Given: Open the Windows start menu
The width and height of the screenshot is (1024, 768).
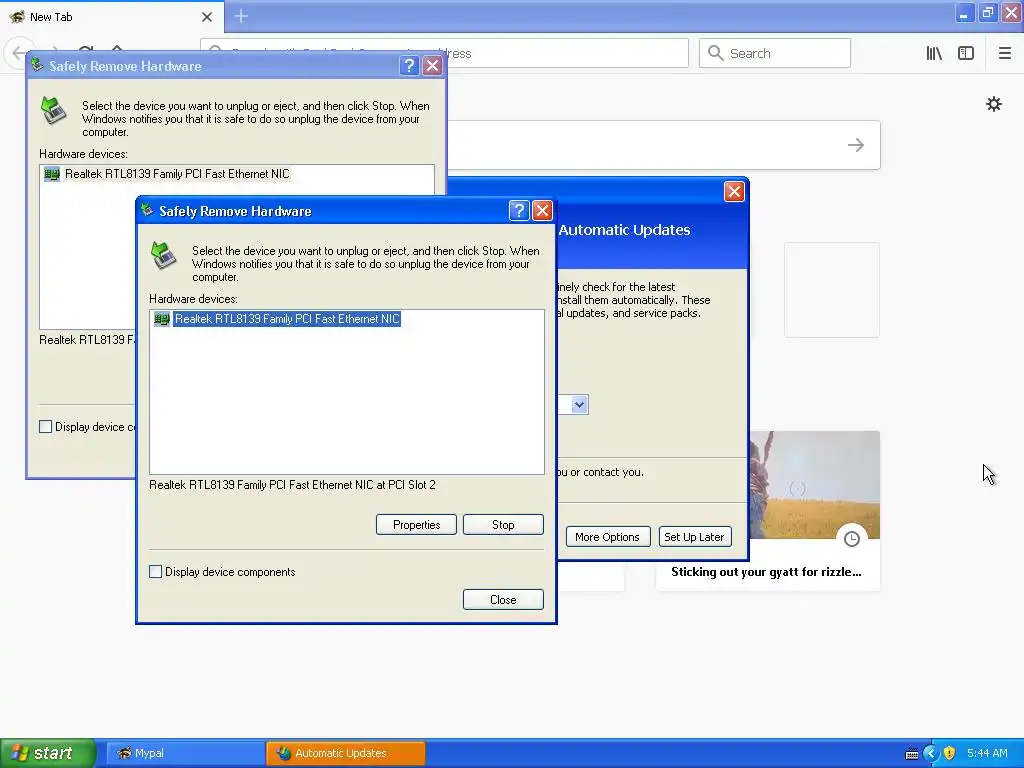Looking at the screenshot, I should (48, 753).
